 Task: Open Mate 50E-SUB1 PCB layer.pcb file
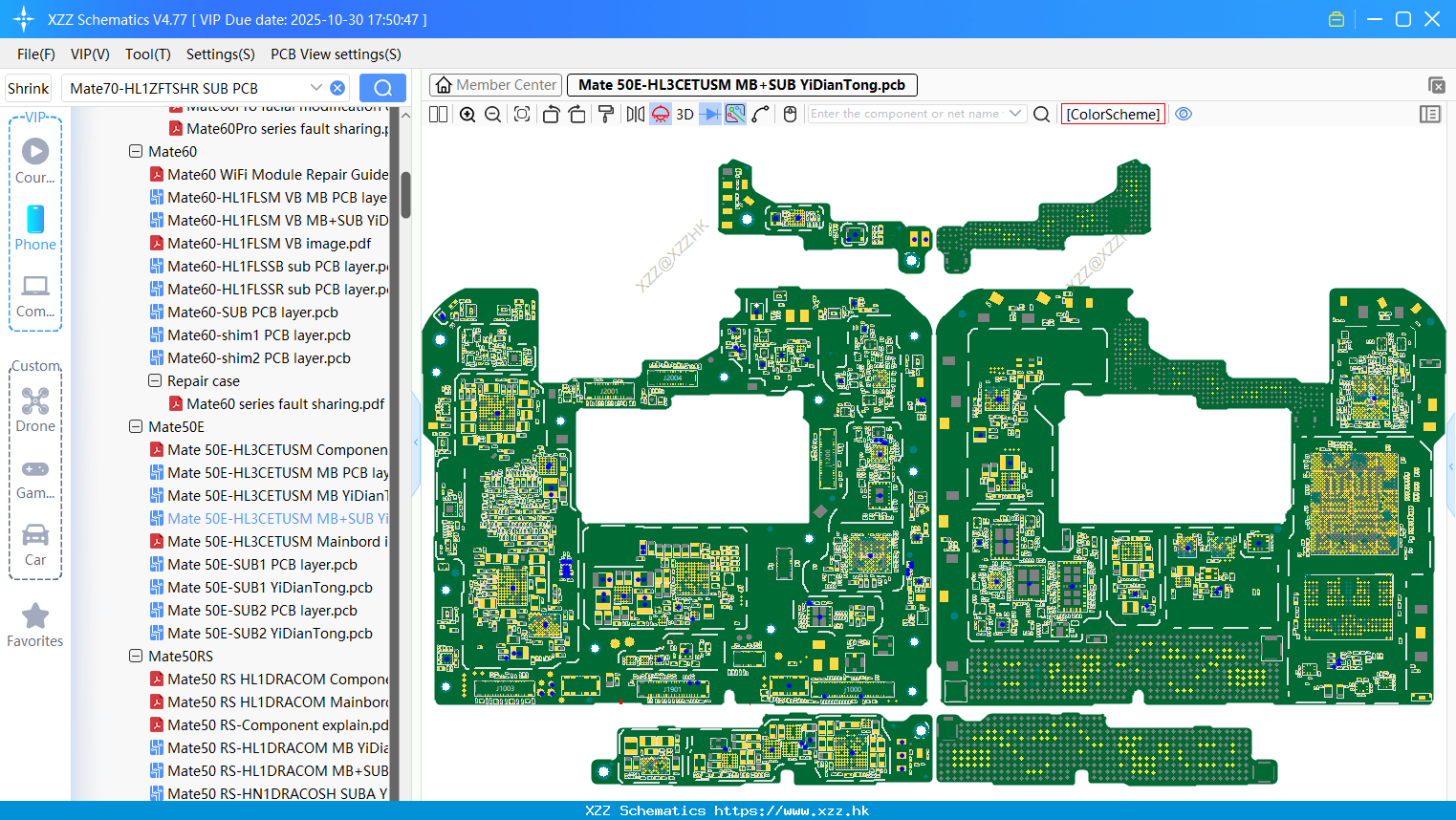(x=253, y=564)
